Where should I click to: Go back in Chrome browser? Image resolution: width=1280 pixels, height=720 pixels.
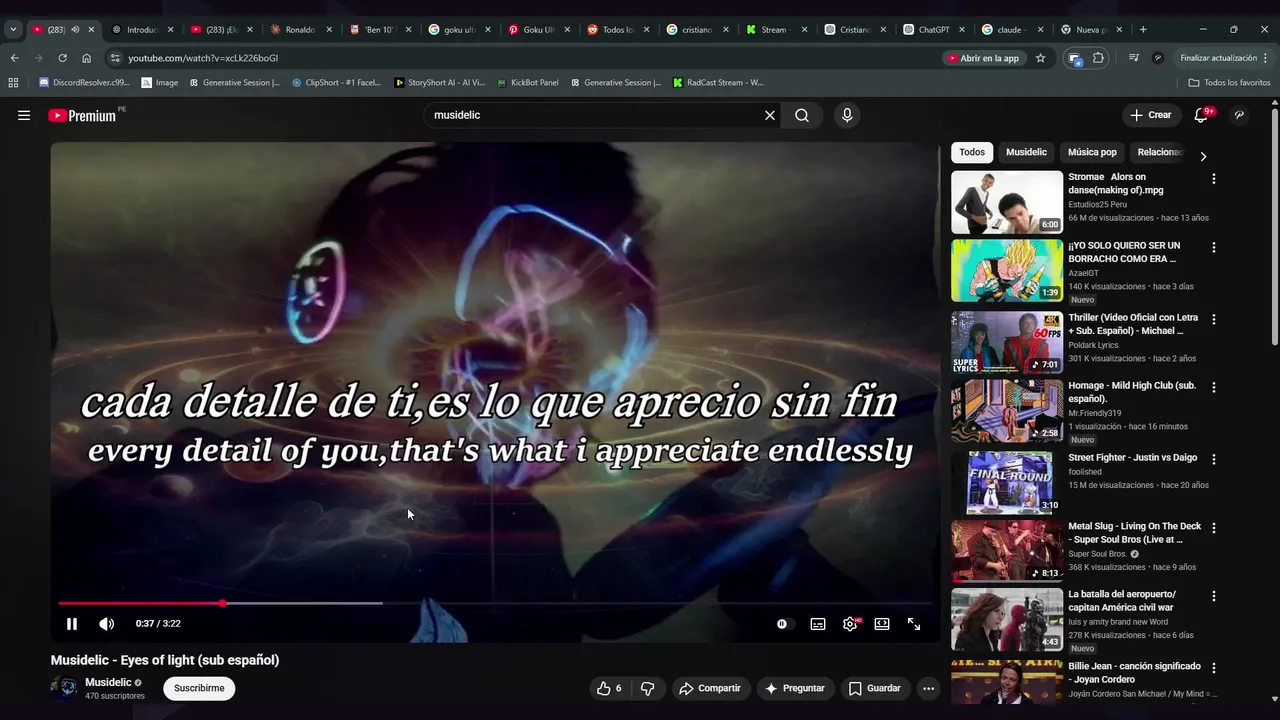[14, 58]
